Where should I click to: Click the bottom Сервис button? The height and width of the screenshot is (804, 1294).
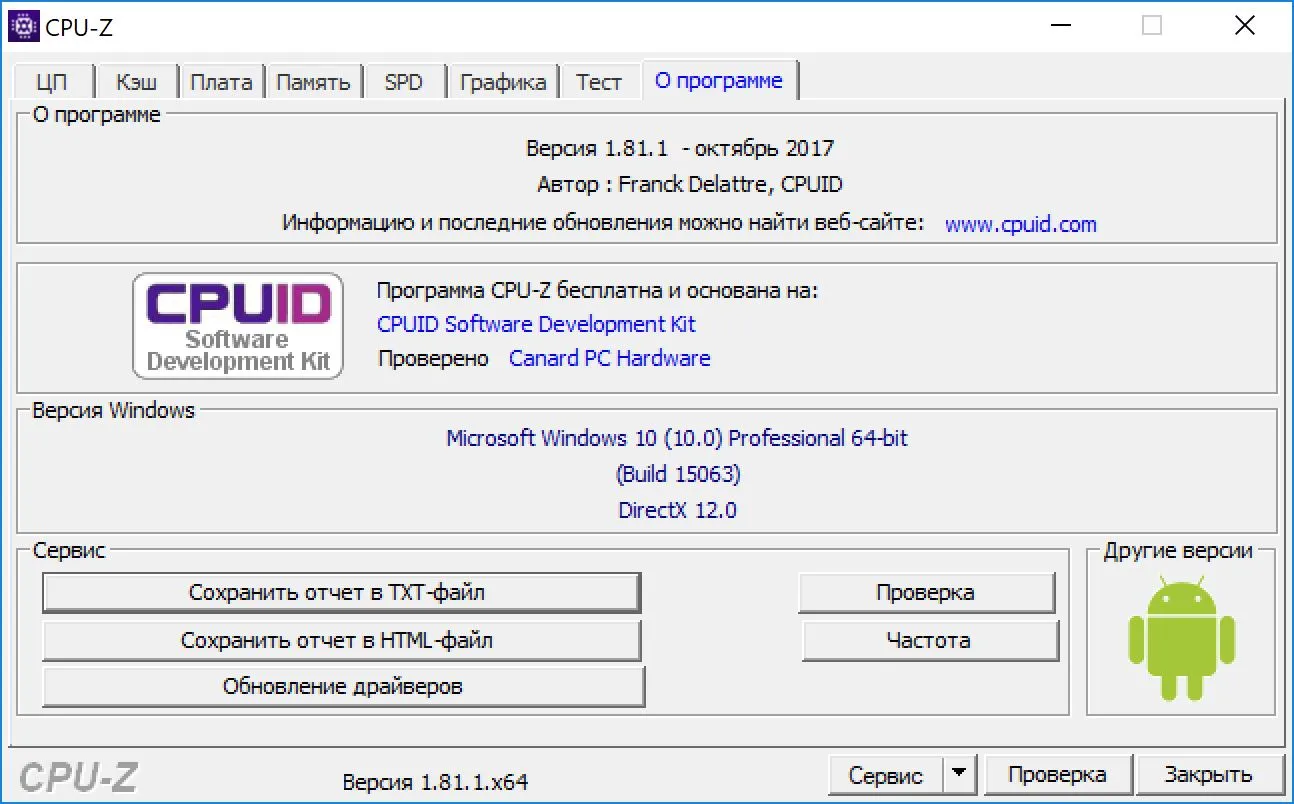[x=886, y=775]
